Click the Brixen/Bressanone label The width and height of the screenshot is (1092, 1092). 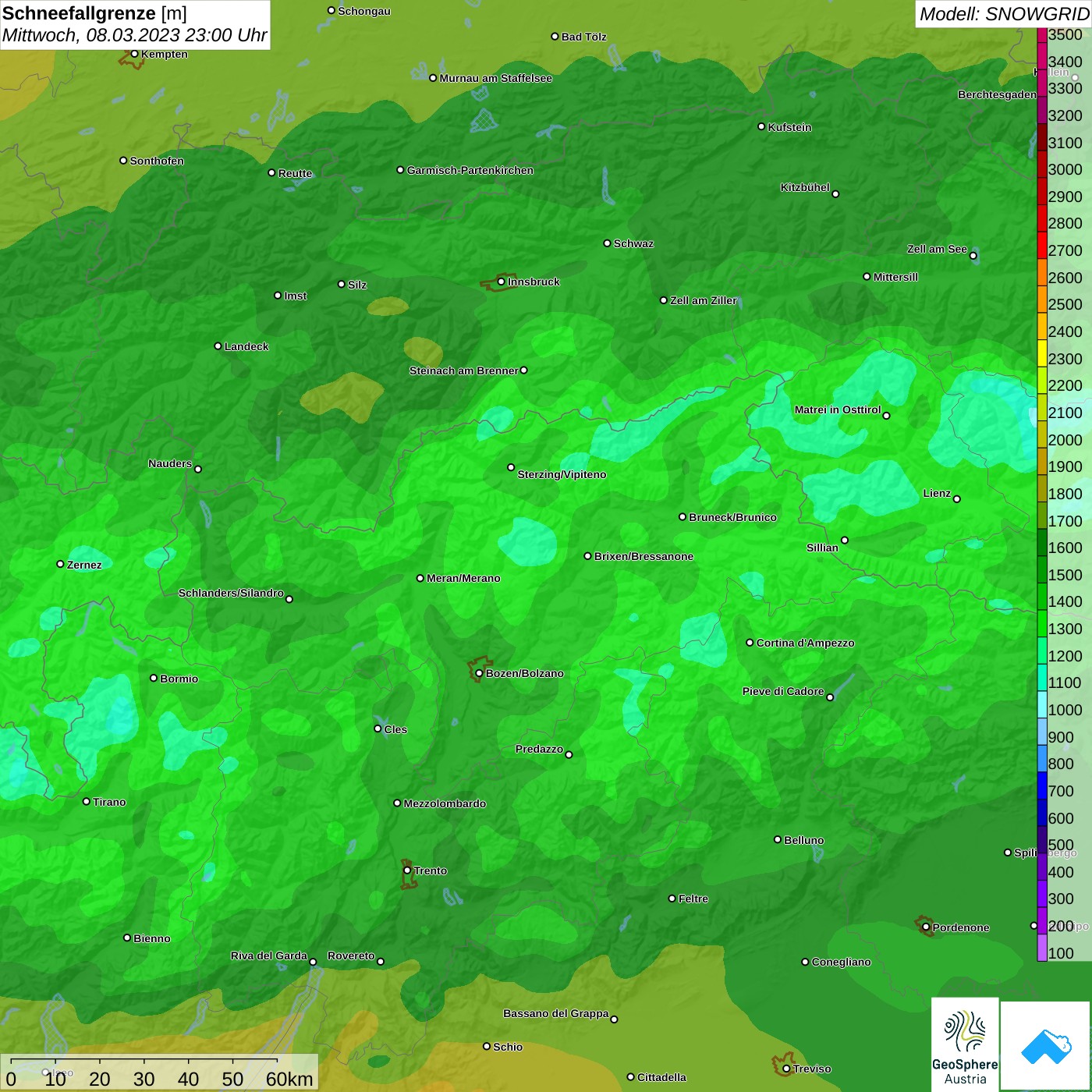pyautogui.click(x=643, y=556)
